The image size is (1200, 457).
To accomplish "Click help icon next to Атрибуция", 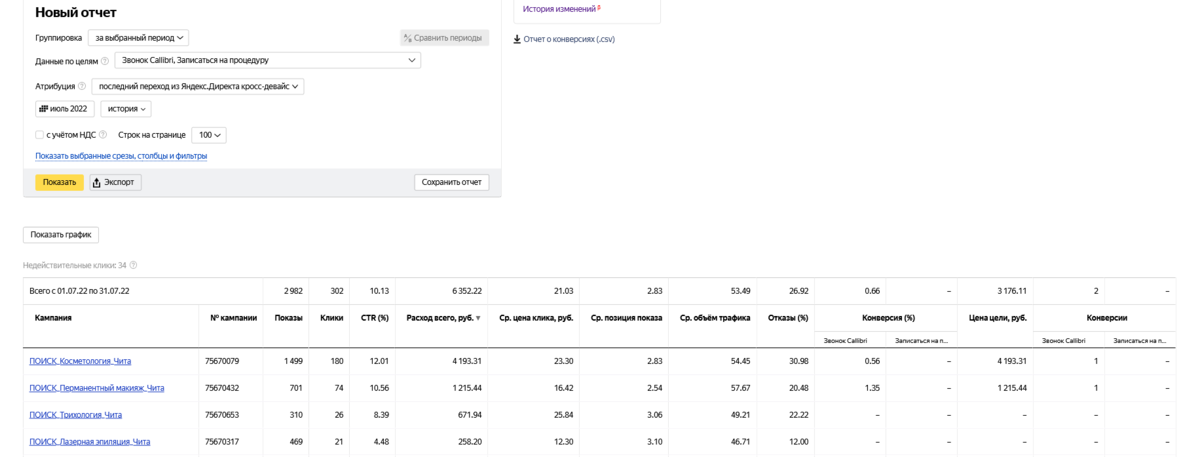I will click(x=82, y=86).
